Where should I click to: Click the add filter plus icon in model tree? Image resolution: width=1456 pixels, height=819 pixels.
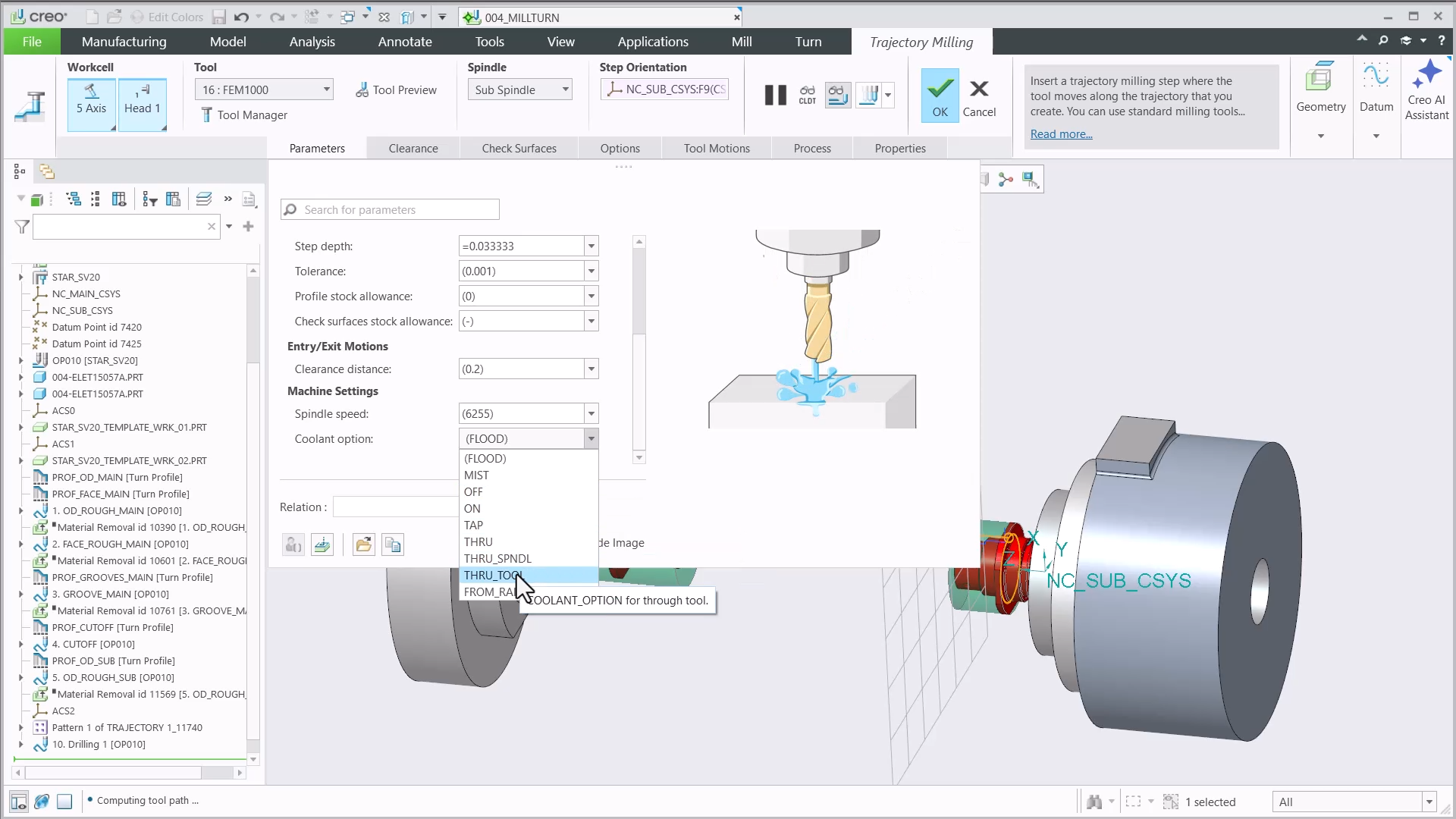248,226
